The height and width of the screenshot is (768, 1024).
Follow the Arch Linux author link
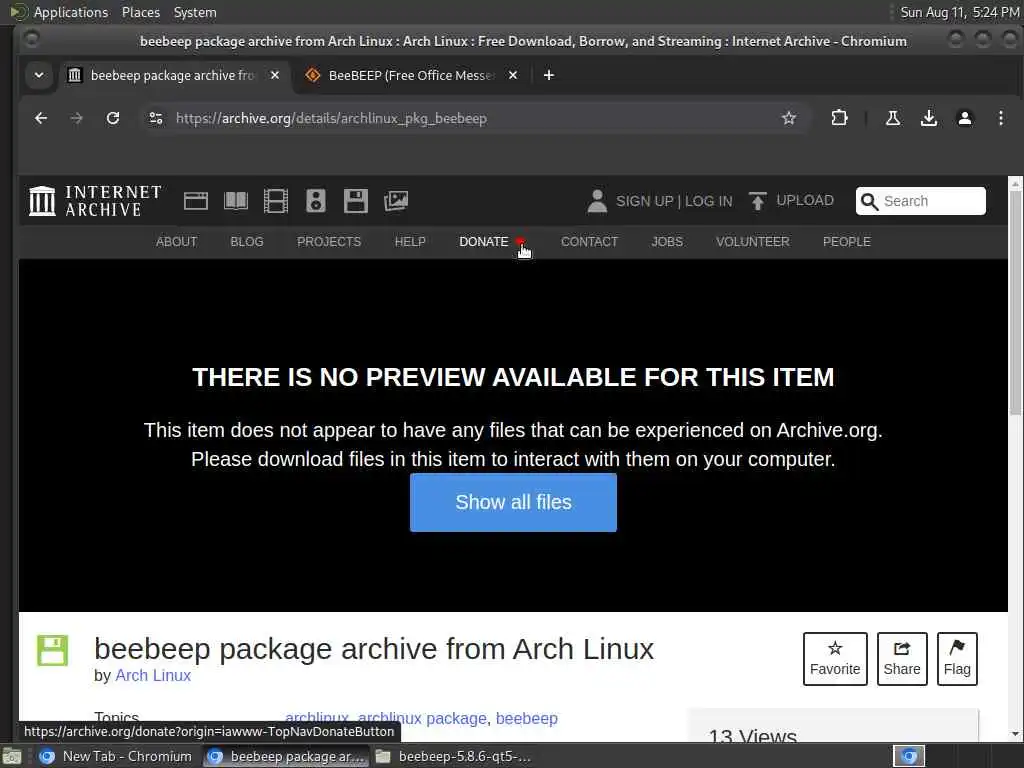pyautogui.click(x=153, y=675)
